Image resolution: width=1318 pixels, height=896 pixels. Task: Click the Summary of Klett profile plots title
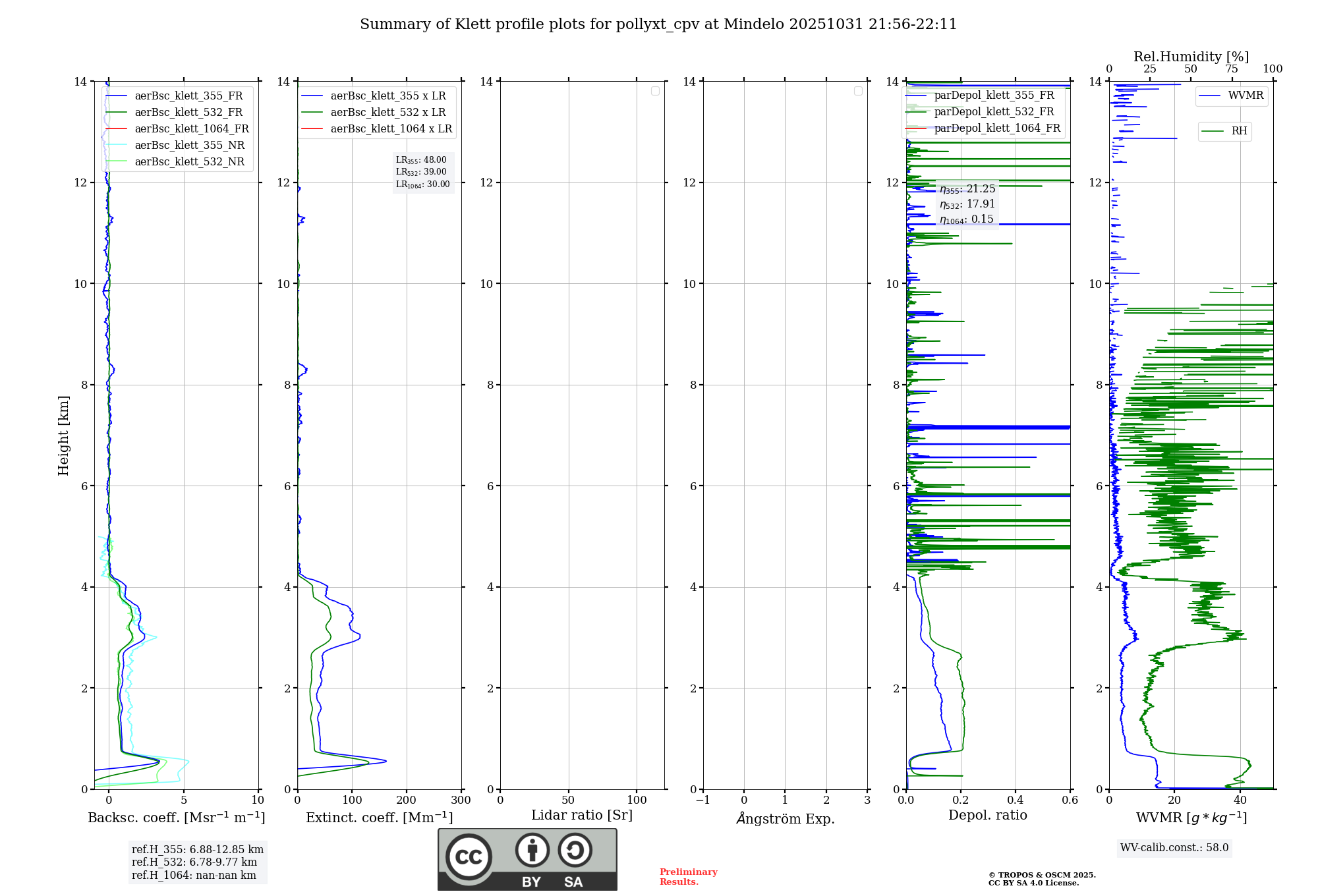658,24
